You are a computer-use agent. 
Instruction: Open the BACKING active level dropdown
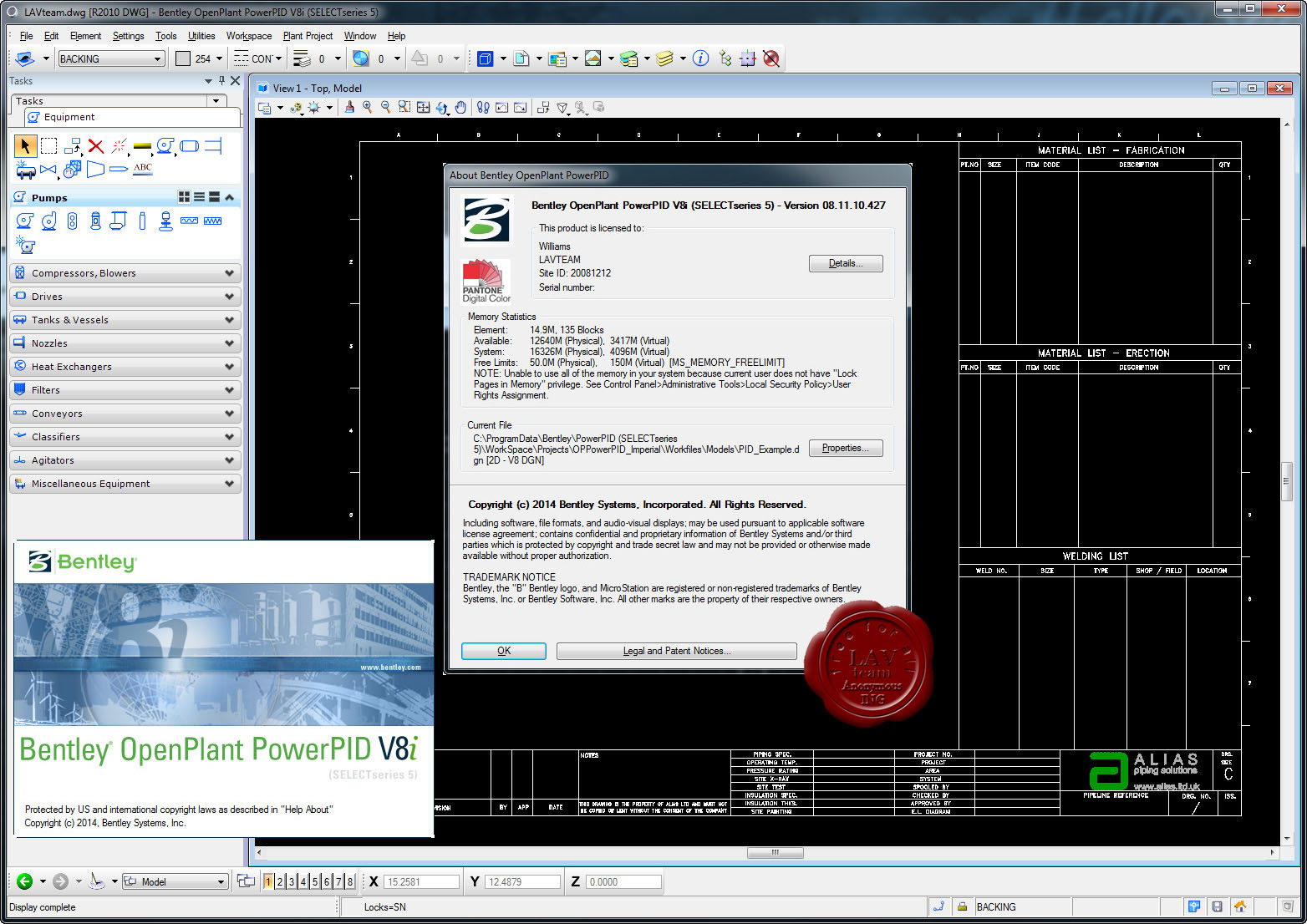click(157, 58)
